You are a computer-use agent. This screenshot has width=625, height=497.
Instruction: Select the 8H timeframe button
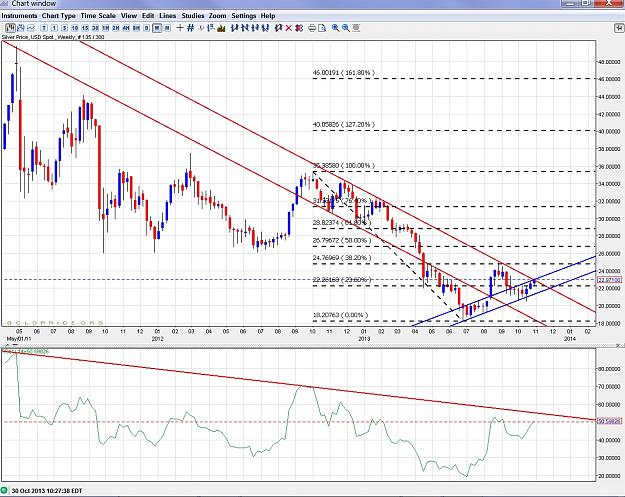tap(136, 28)
